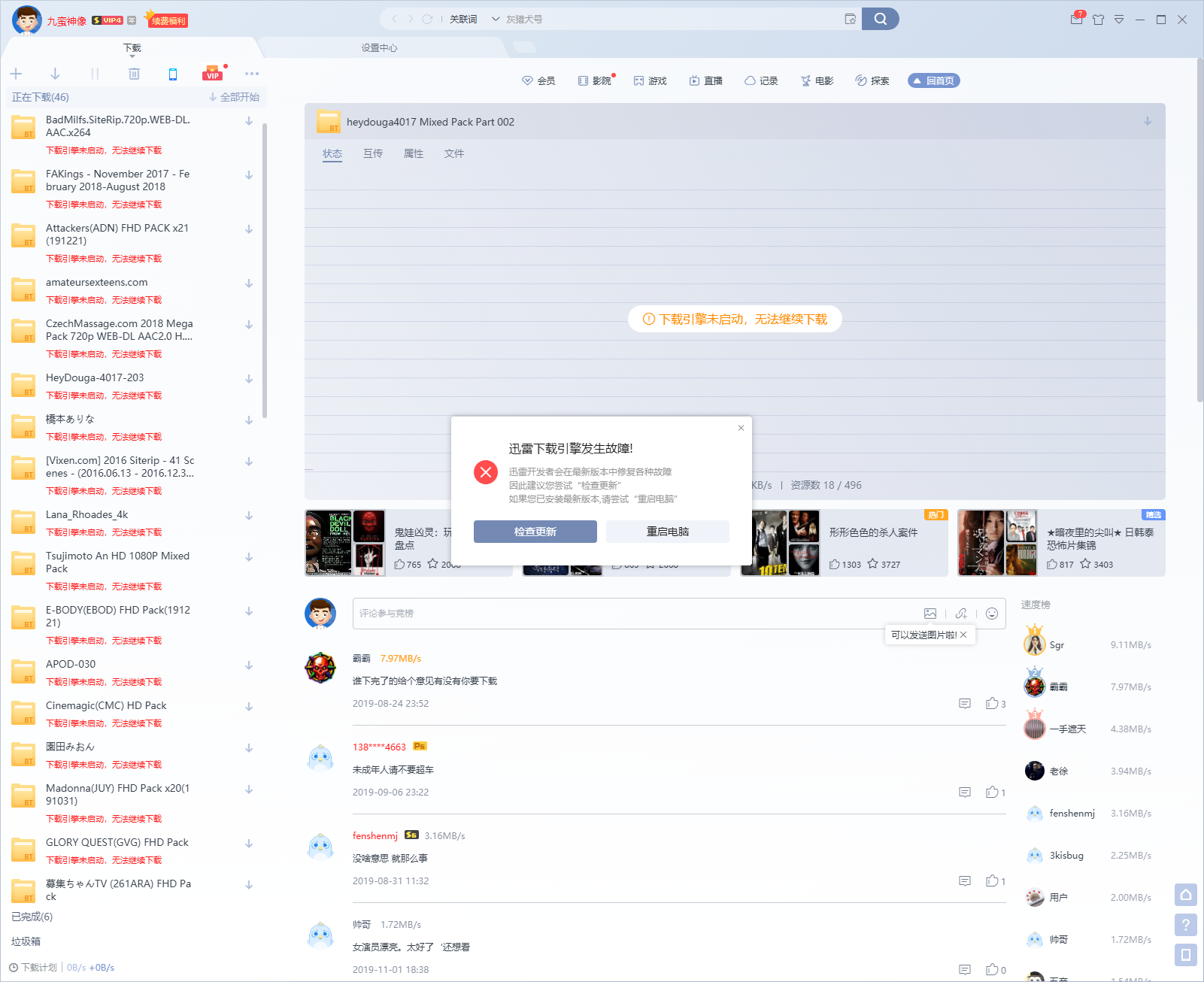Click the search magnifier button
The image size is (1204, 982).
point(880,19)
